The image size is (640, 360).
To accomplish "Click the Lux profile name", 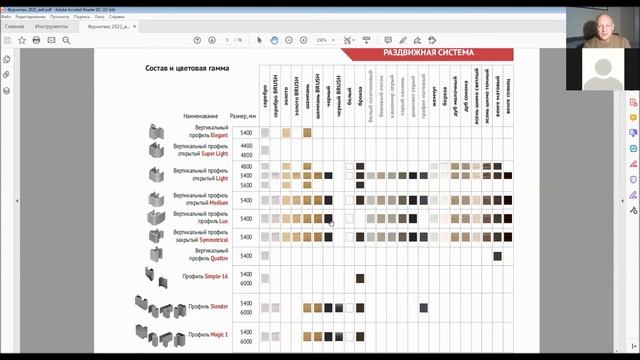I will click(223, 221).
